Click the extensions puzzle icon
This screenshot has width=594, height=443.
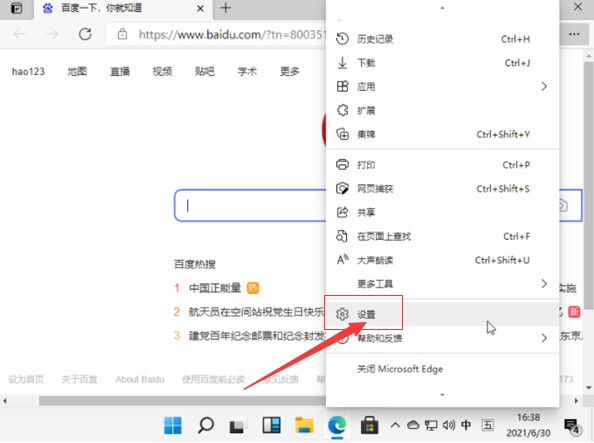(342, 110)
